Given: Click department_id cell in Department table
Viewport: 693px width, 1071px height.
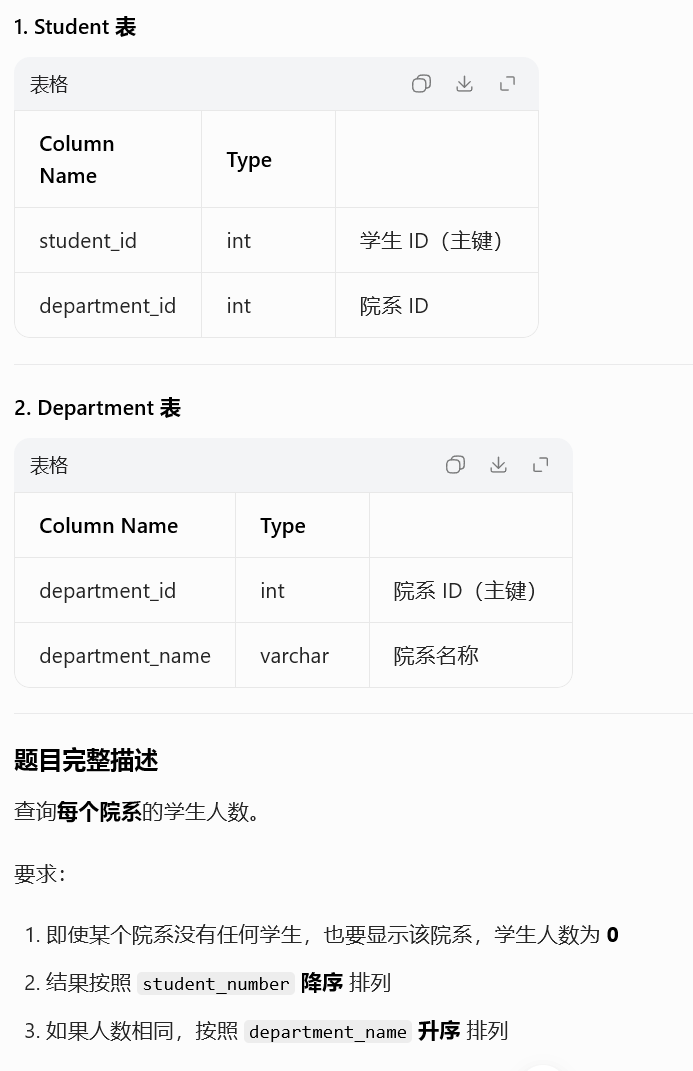Looking at the screenshot, I should (125, 590).
